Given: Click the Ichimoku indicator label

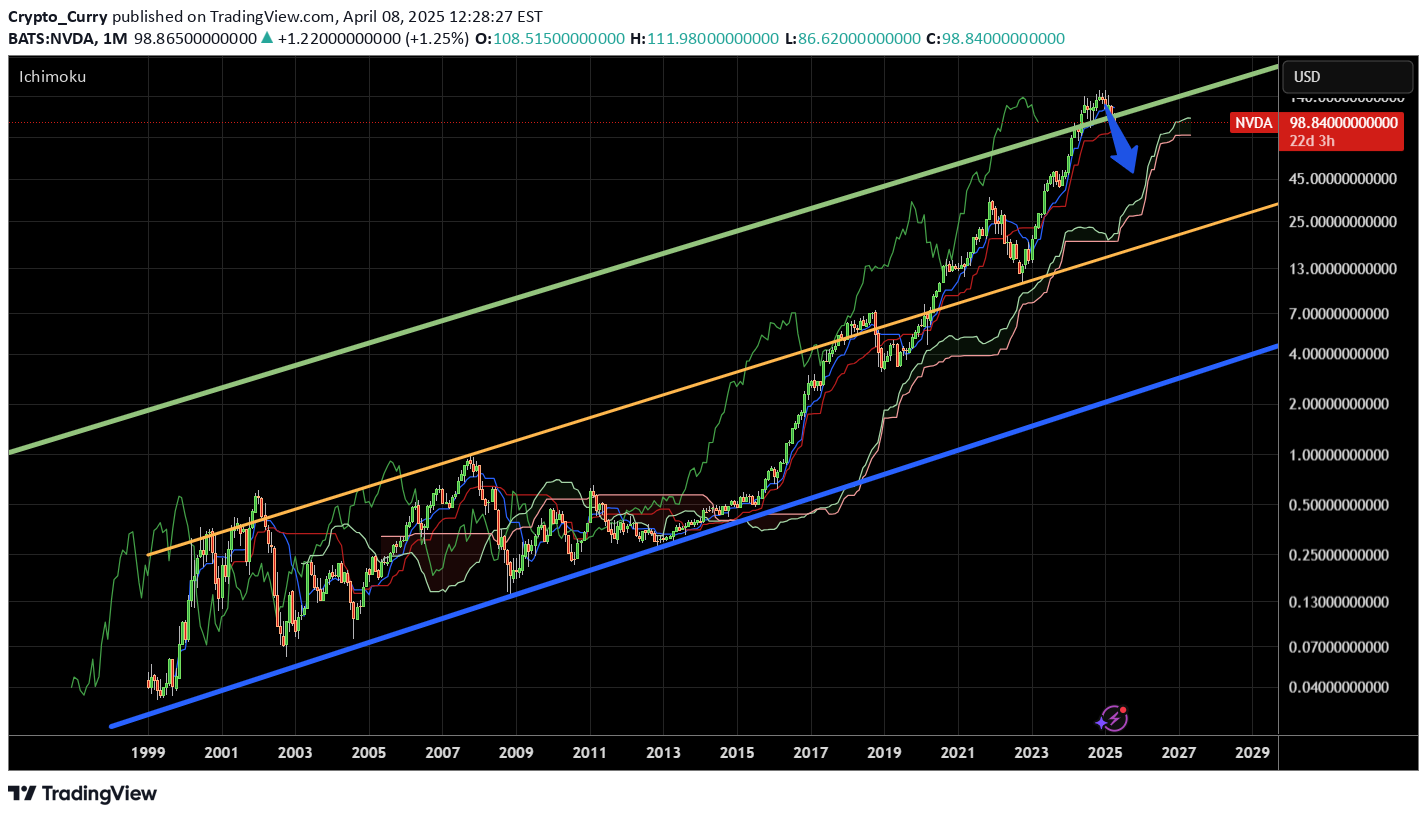Looking at the screenshot, I should 53,77.
